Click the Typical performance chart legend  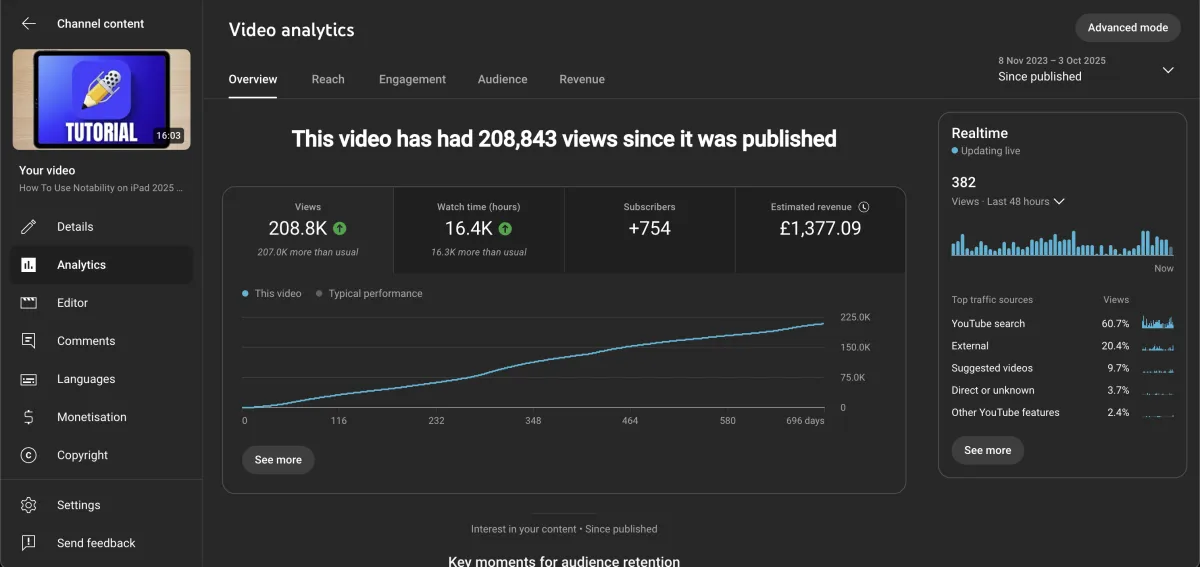point(369,294)
